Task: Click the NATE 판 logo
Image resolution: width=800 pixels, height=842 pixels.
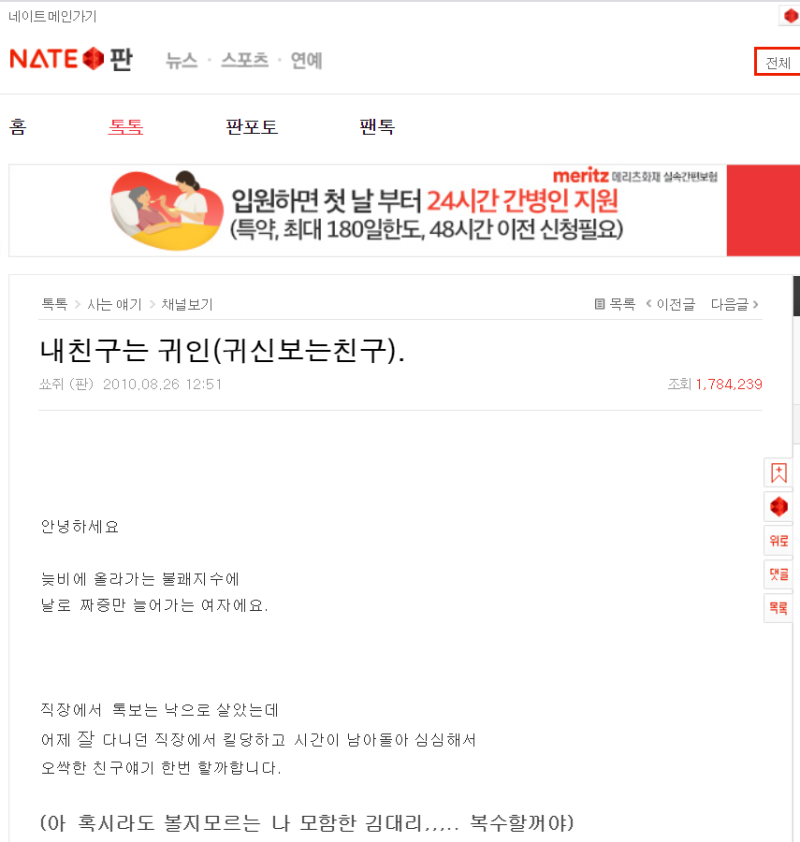Action: 71,59
